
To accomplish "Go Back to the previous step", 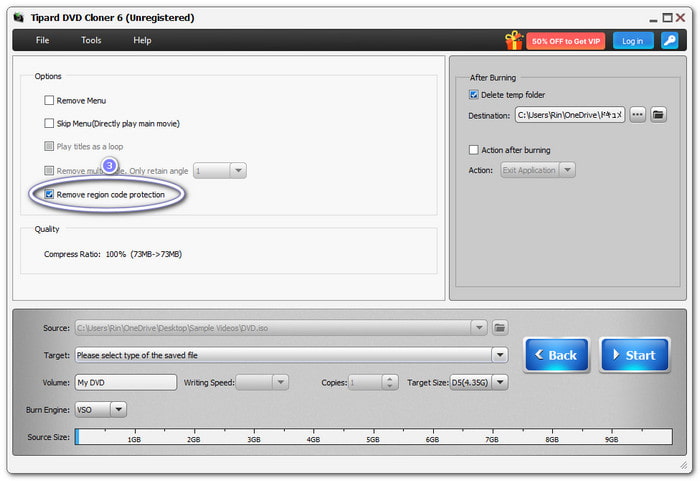I will [557, 355].
